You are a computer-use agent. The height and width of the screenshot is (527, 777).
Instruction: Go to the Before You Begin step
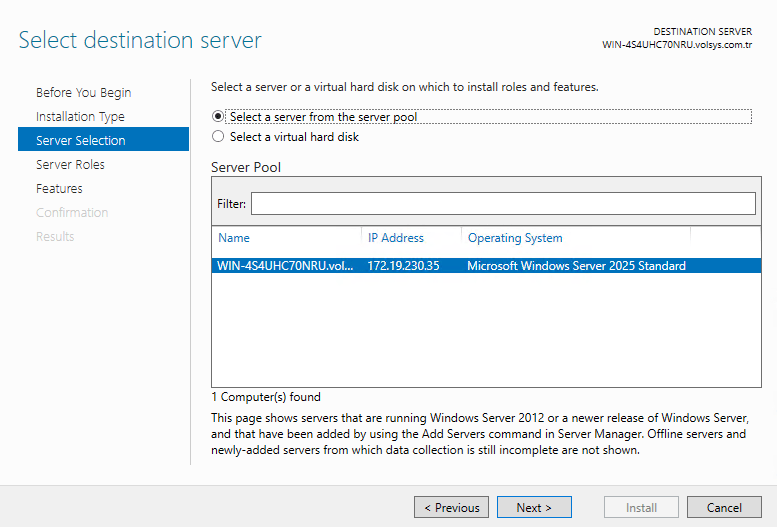coord(83,93)
